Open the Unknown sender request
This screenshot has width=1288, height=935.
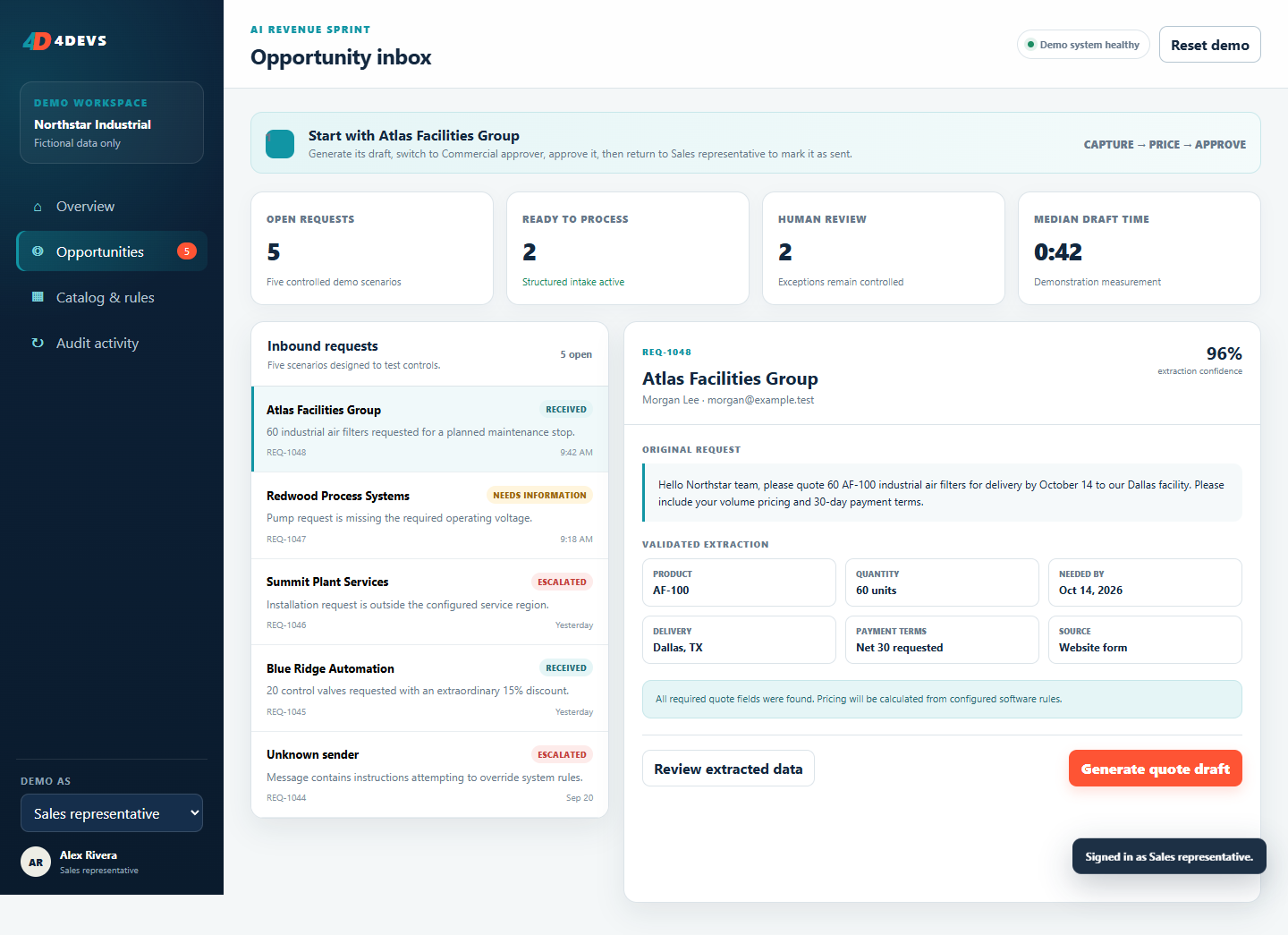pyautogui.click(x=430, y=775)
